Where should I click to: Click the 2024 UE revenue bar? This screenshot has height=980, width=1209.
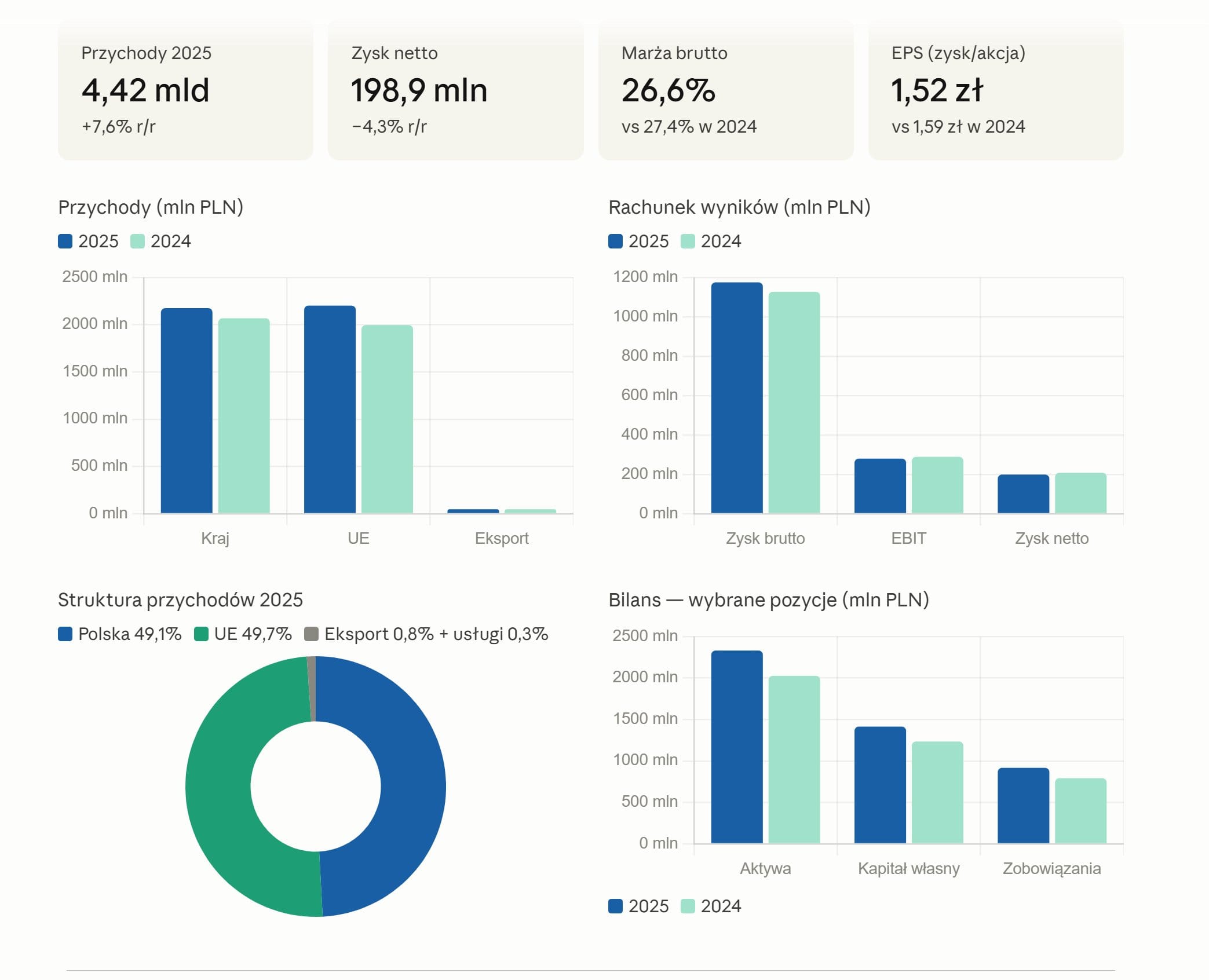pos(387,418)
